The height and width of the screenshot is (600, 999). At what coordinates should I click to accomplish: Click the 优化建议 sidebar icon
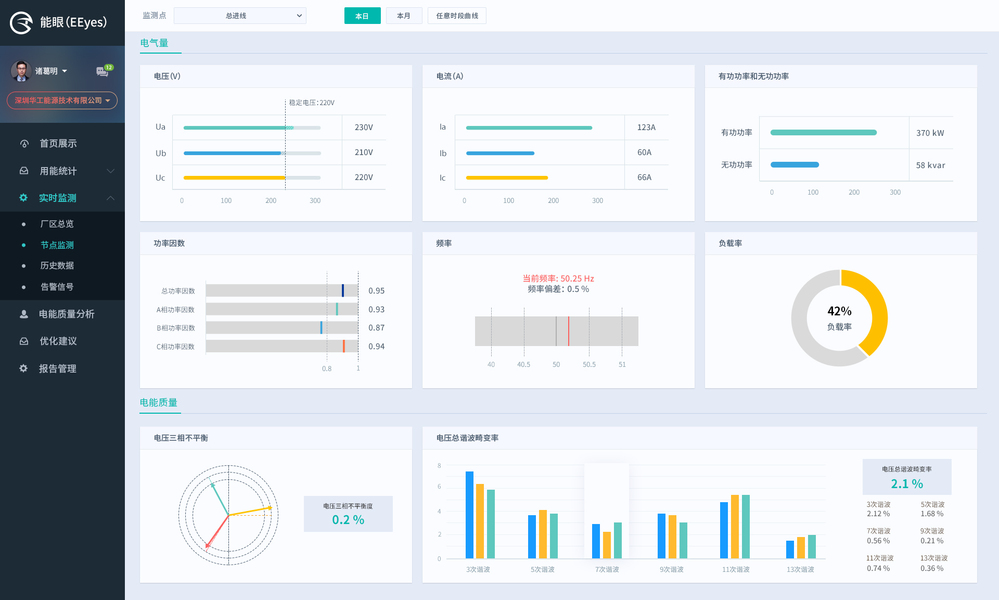[x=24, y=341]
